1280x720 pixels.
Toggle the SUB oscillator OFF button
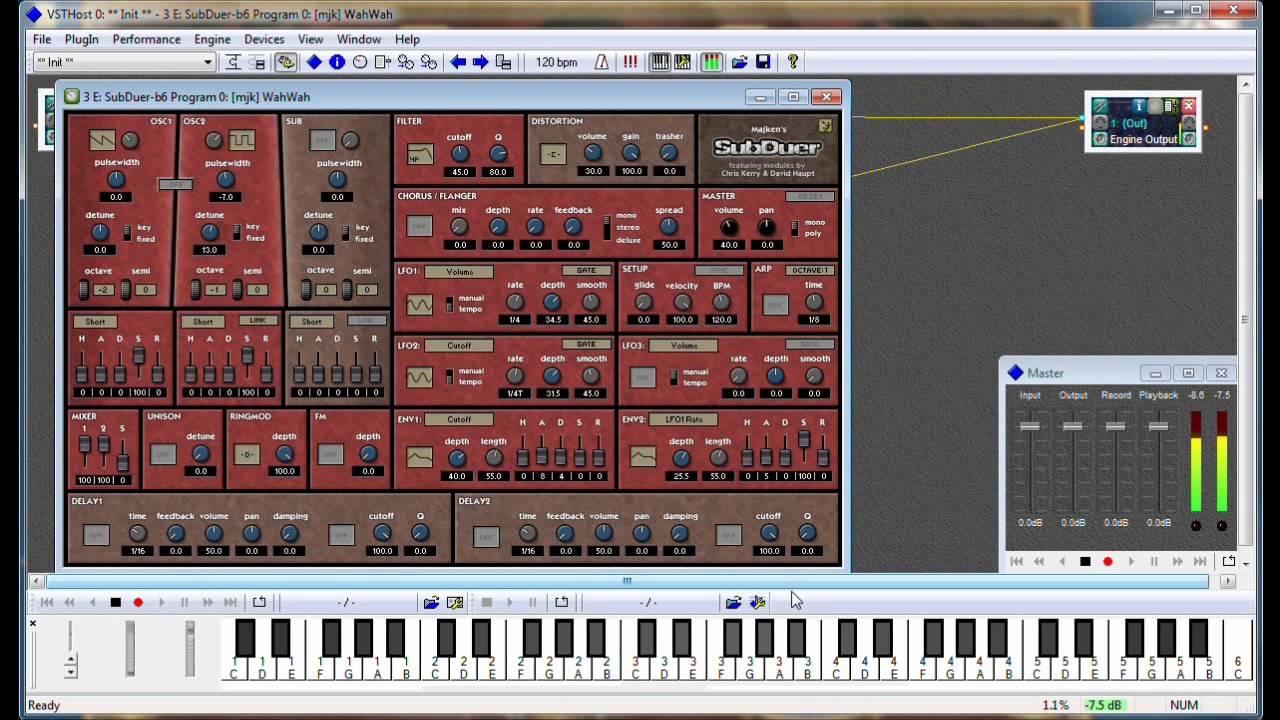321,140
